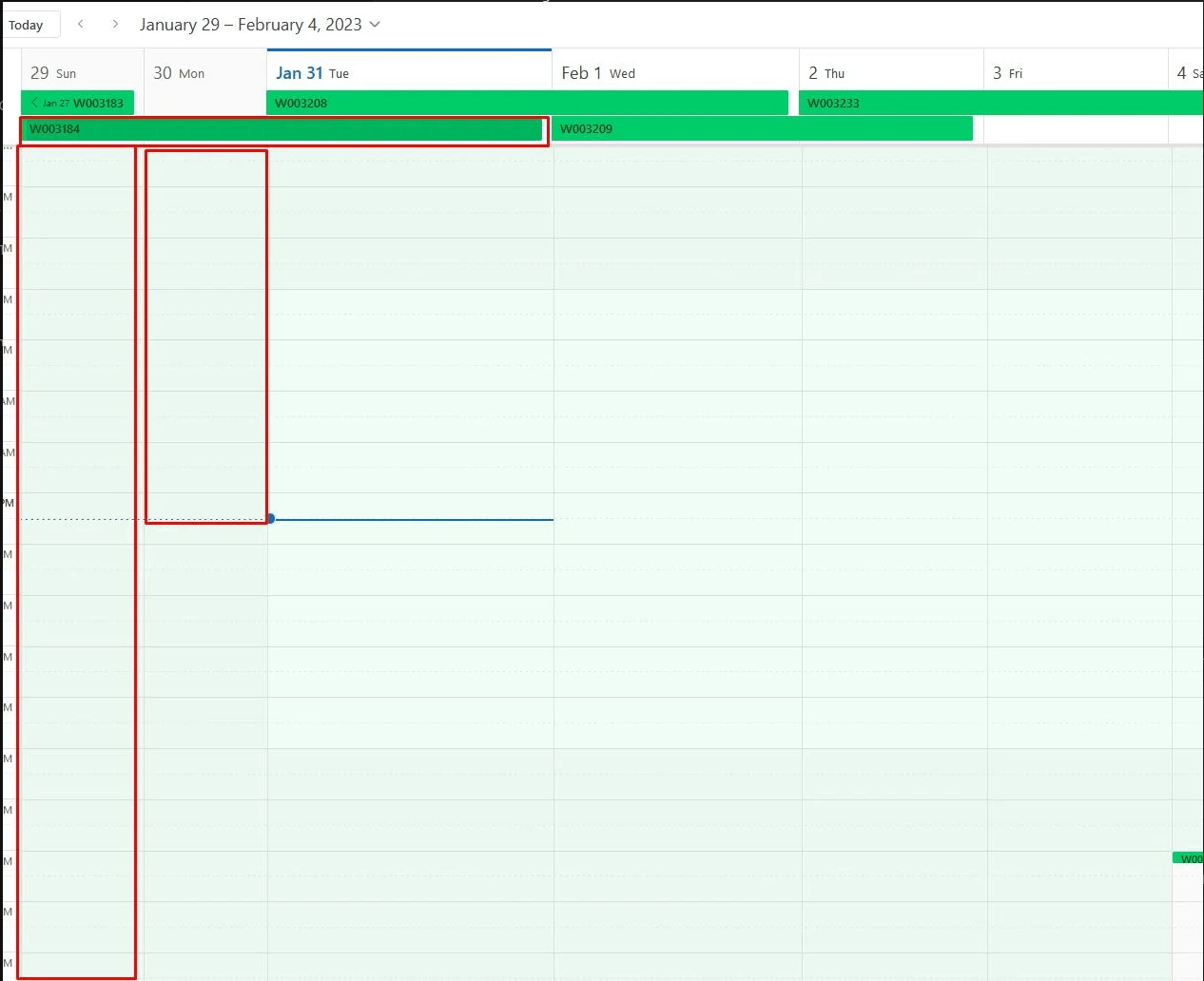1204x981 pixels.
Task: Select the Feb 1 Wed day header
Action: pyautogui.click(x=597, y=72)
